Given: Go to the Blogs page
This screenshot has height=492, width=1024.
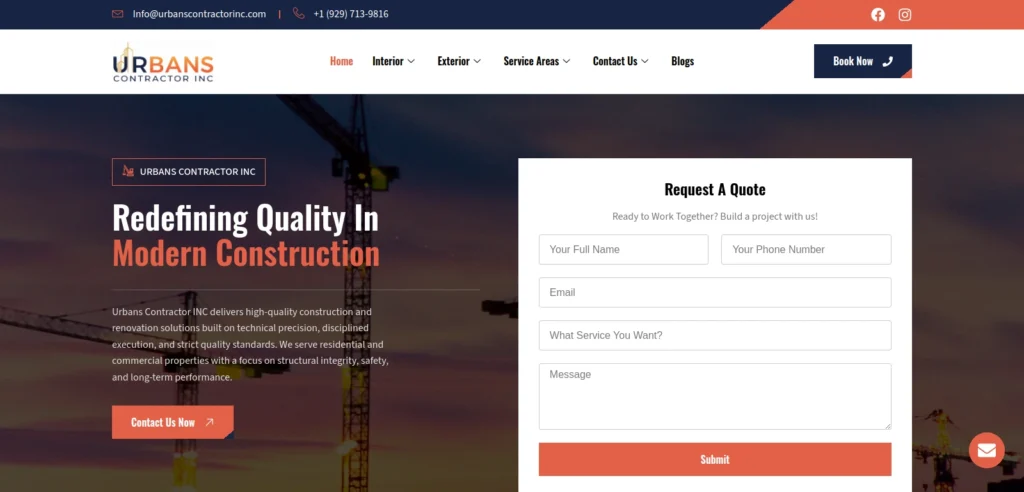Looking at the screenshot, I should coord(682,61).
